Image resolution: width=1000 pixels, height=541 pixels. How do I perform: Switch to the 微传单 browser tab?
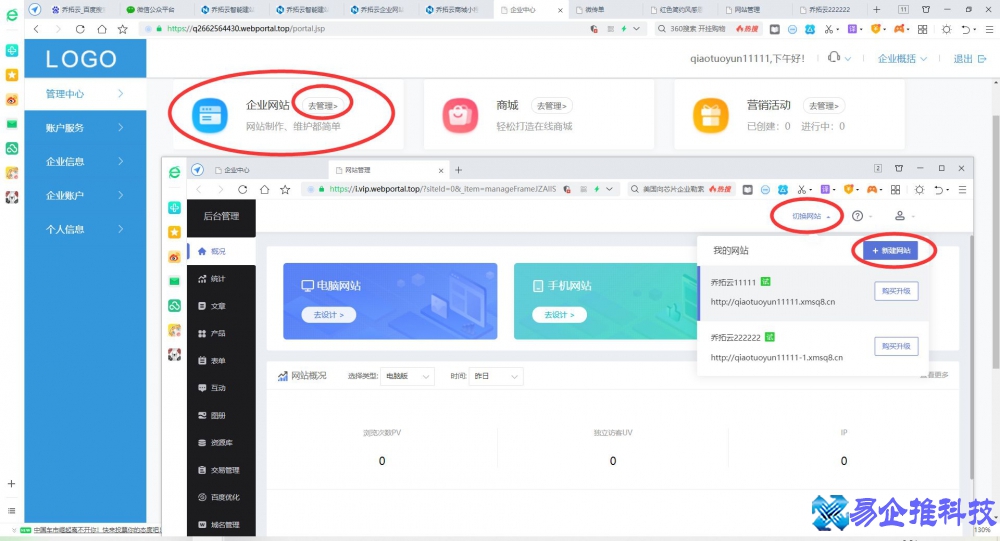[604, 10]
